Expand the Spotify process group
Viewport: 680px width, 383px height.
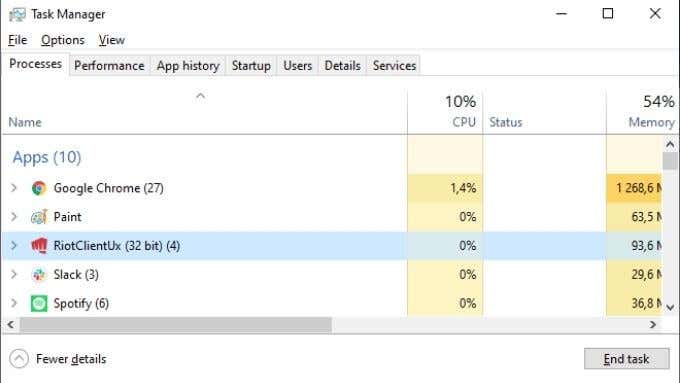click(x=14, y=303)
